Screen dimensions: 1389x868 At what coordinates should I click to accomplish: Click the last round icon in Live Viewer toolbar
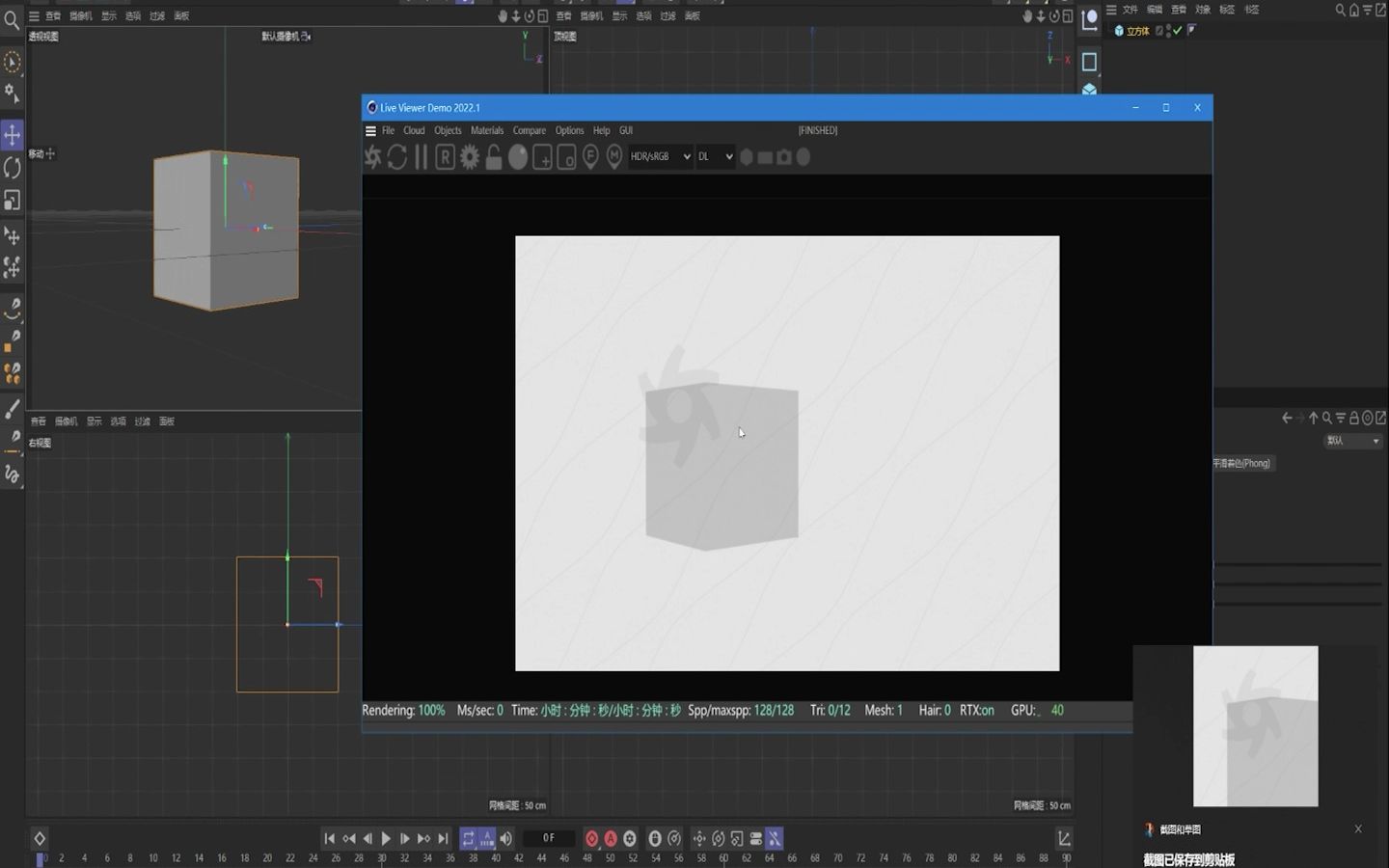803,157
